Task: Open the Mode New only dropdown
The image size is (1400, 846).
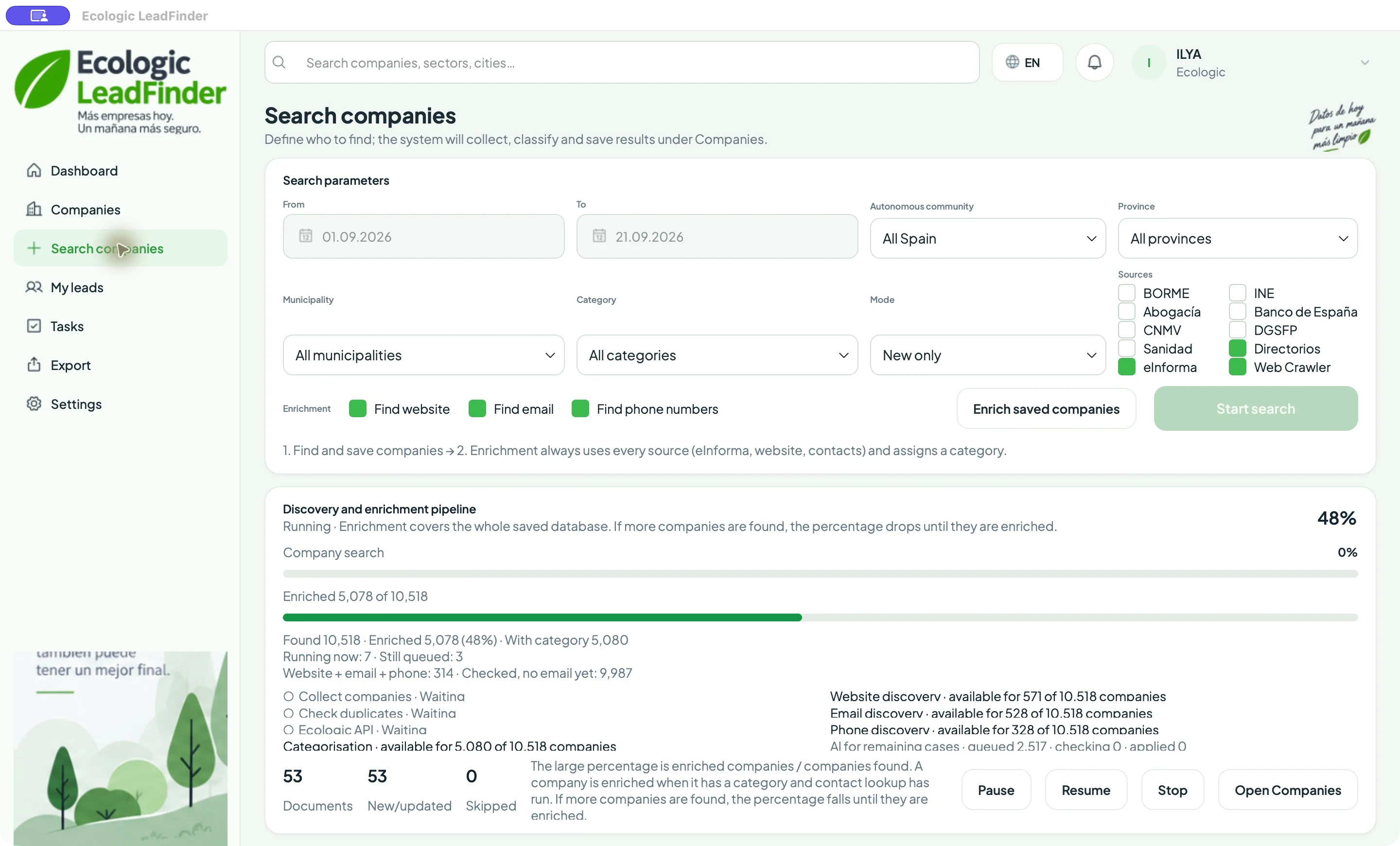Action: (987, 355)
